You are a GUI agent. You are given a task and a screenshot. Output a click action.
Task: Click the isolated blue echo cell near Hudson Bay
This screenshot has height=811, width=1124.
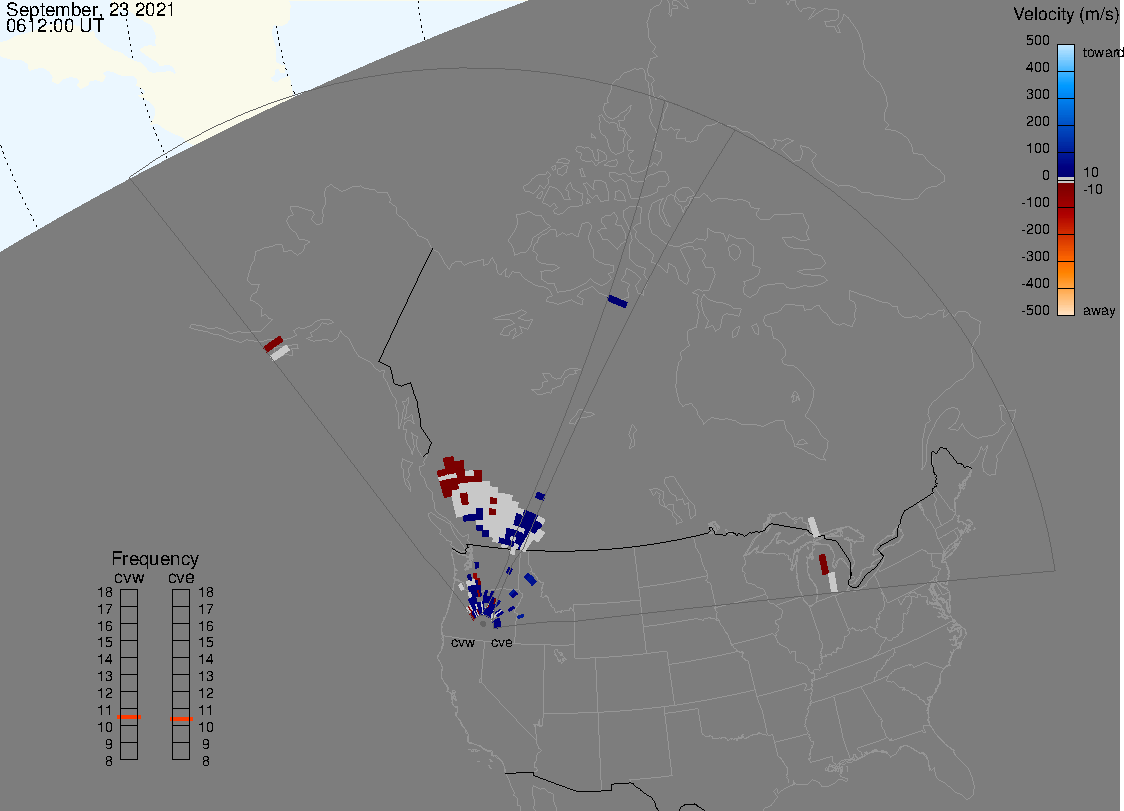617,301
